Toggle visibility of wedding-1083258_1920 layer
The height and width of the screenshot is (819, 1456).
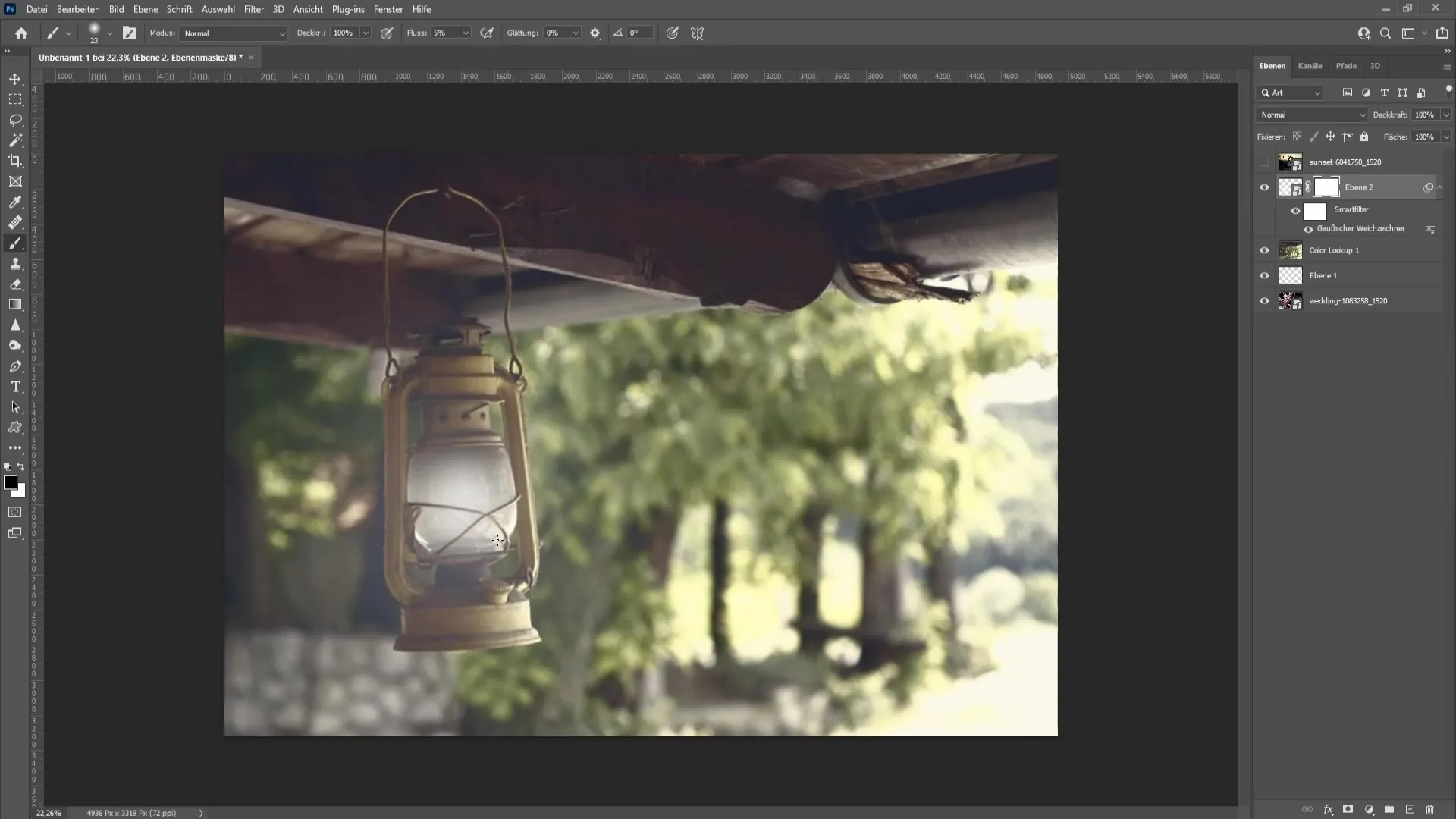[x=1265, y=302]
